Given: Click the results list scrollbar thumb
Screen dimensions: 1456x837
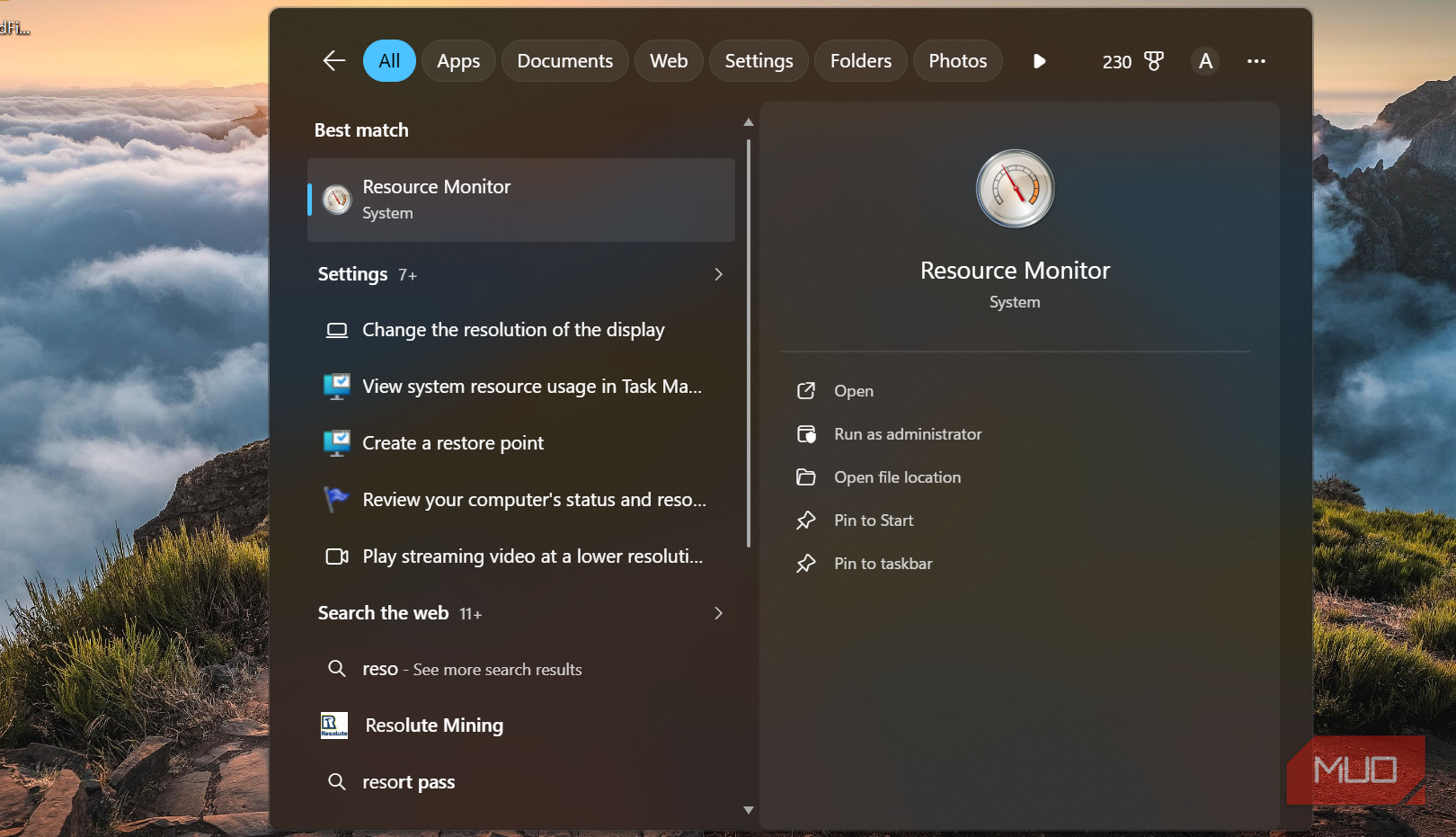Looking at the screenshot, I should 749,343.
